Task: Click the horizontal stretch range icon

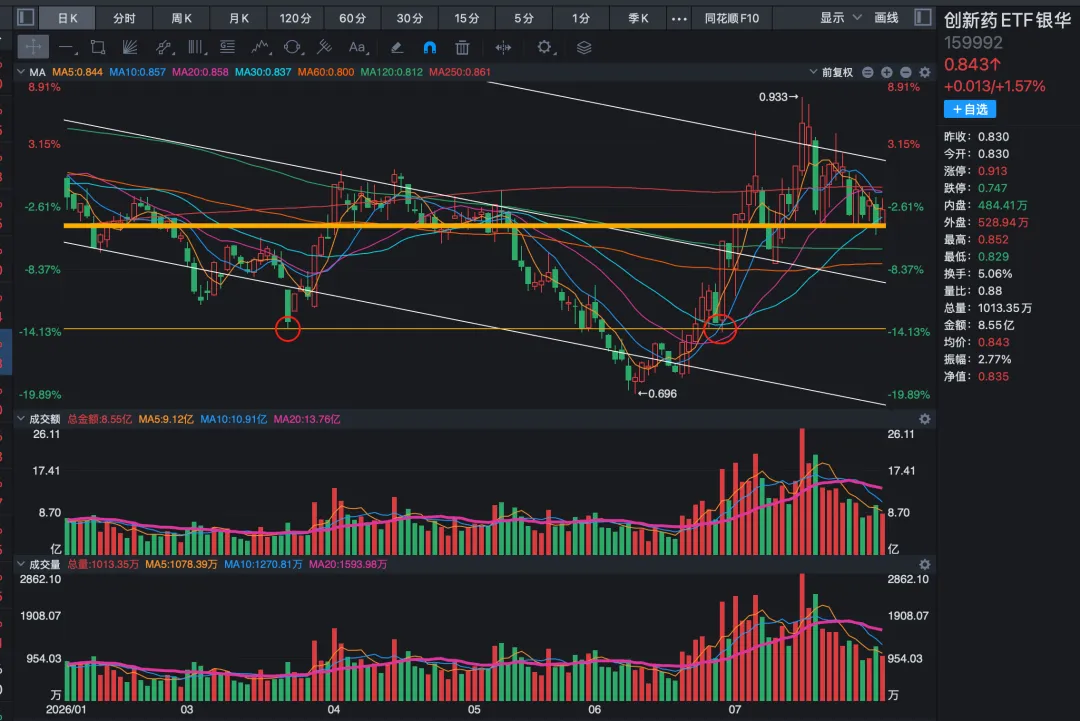Action: tap(503, 48)
